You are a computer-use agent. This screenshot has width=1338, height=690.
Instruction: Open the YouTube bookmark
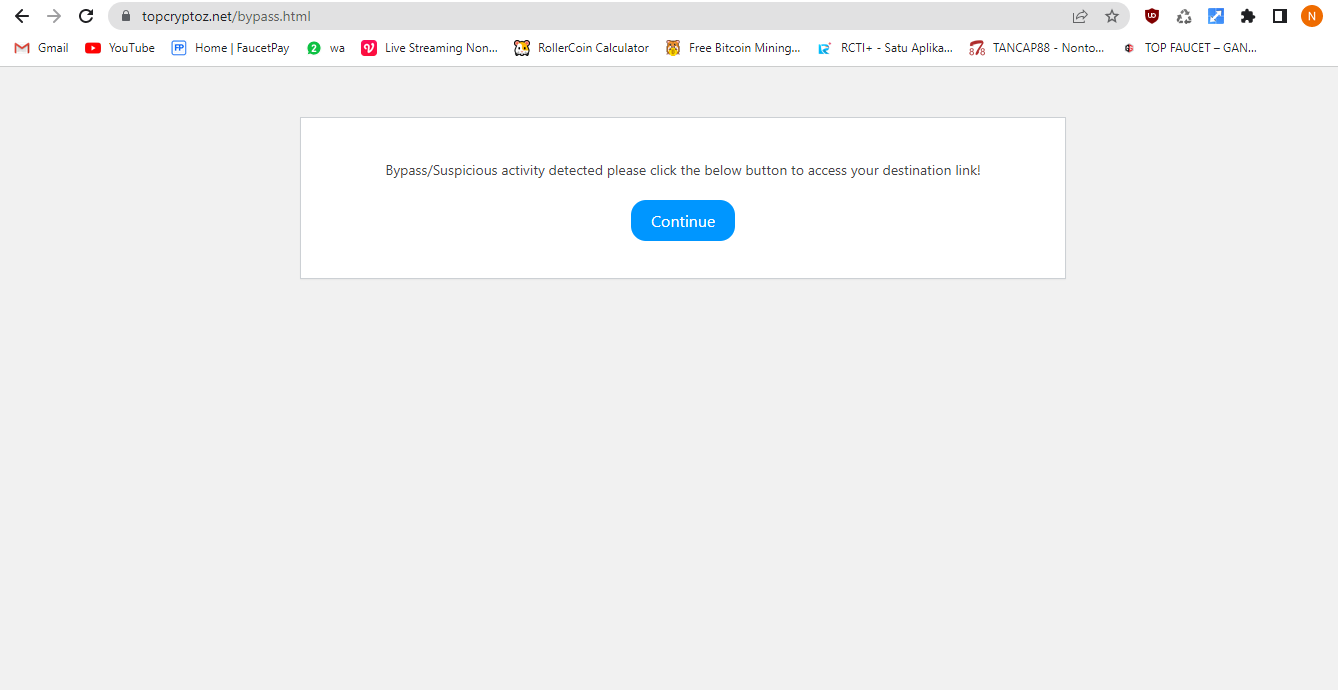click(x=119, y=47)
